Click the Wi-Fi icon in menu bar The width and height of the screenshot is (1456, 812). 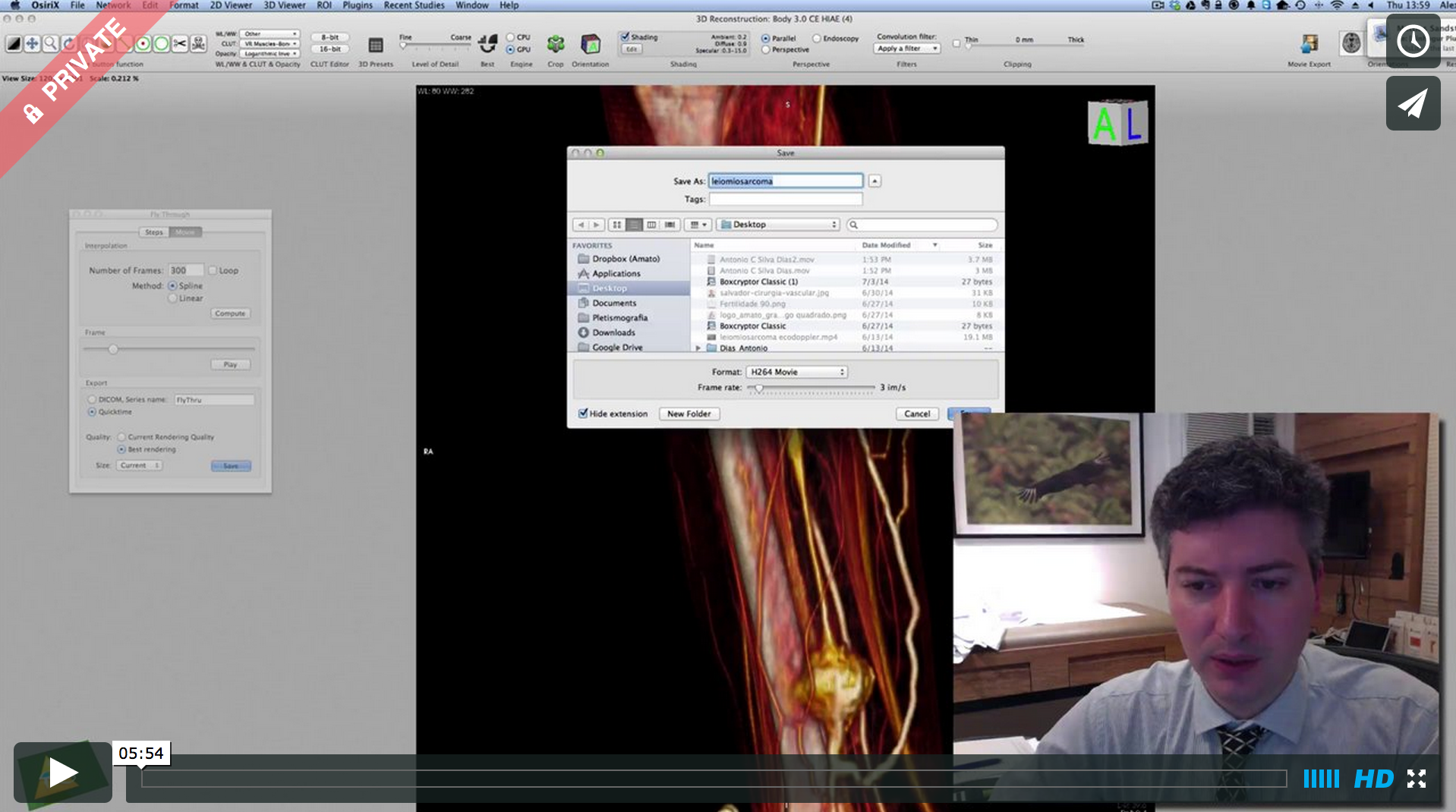1337,5
